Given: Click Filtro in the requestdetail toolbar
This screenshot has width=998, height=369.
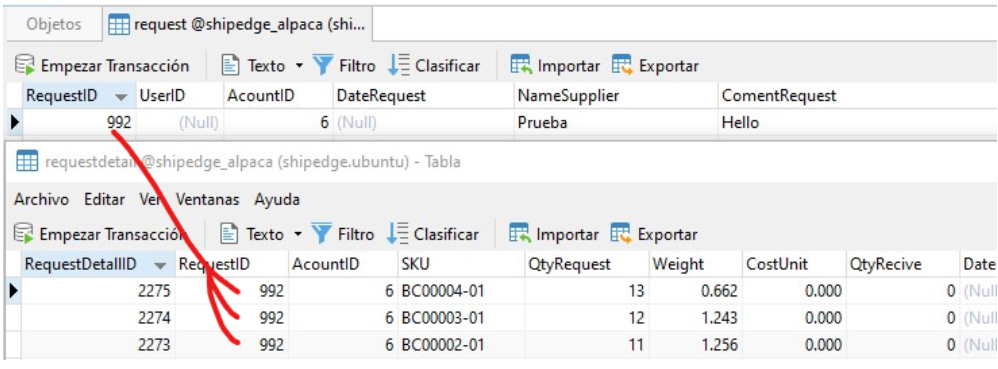Looking at the screenshot, I should 342,234.
